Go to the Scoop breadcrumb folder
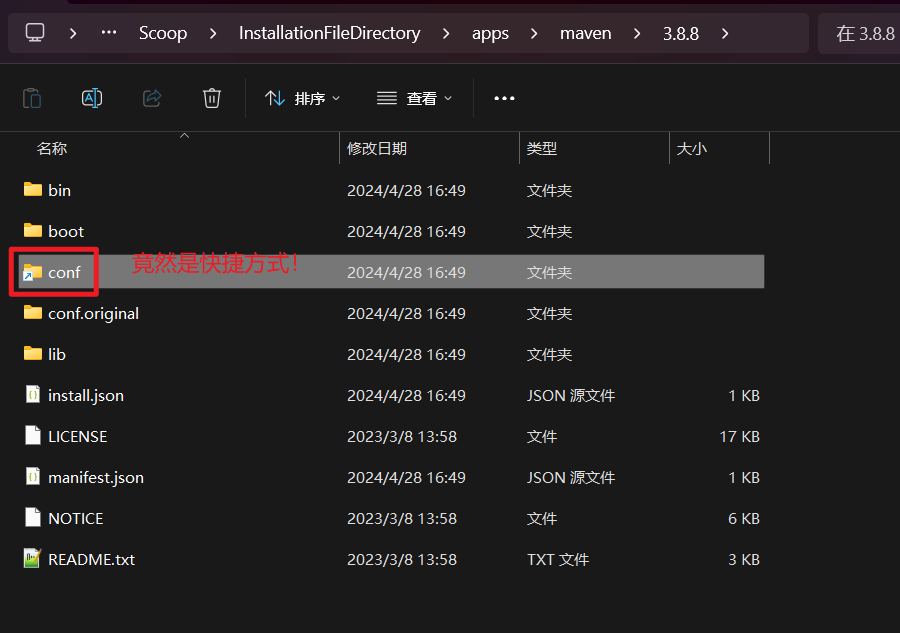900x633 pixels. [x=163, y=33]
